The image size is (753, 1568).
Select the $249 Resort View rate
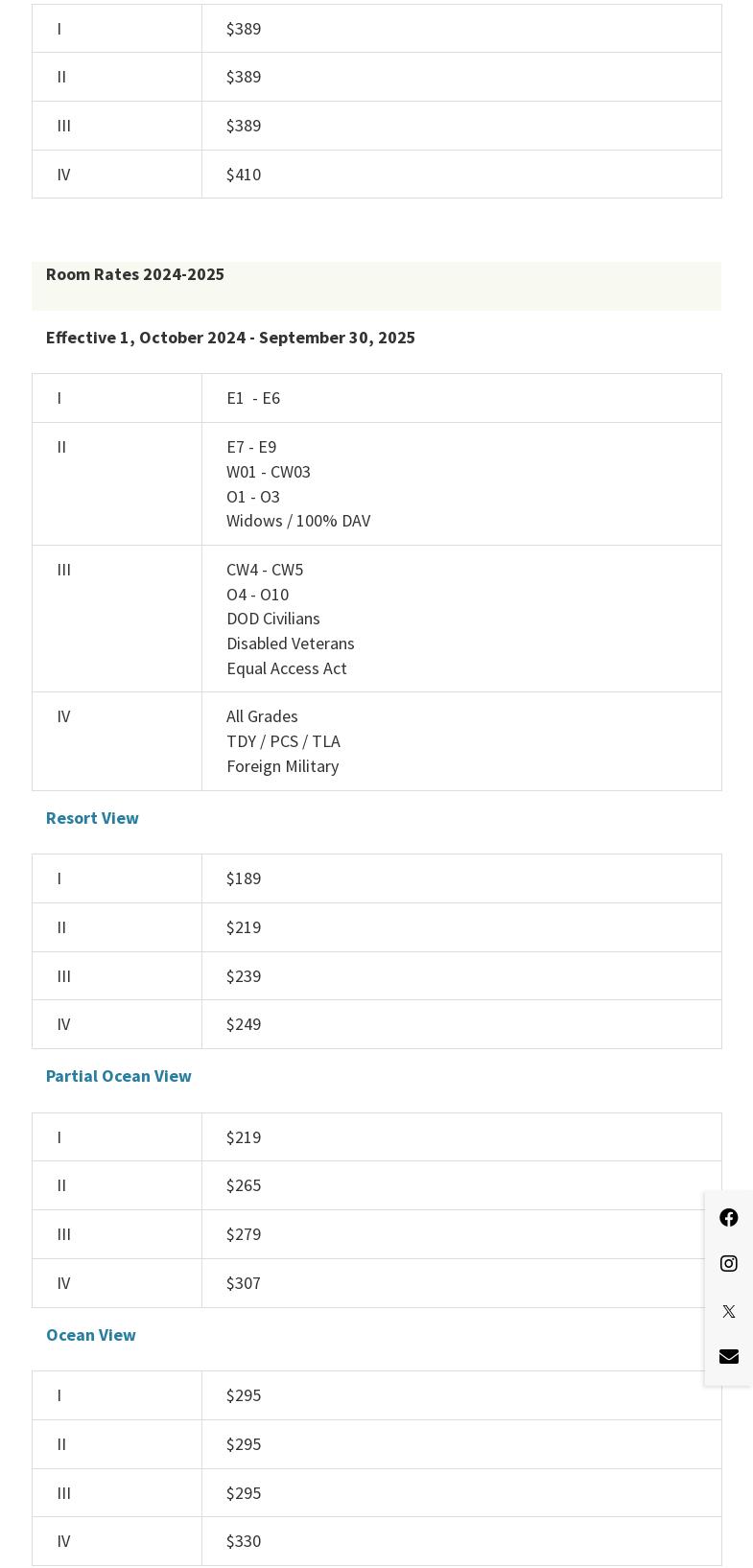[x=244, y=1024]
